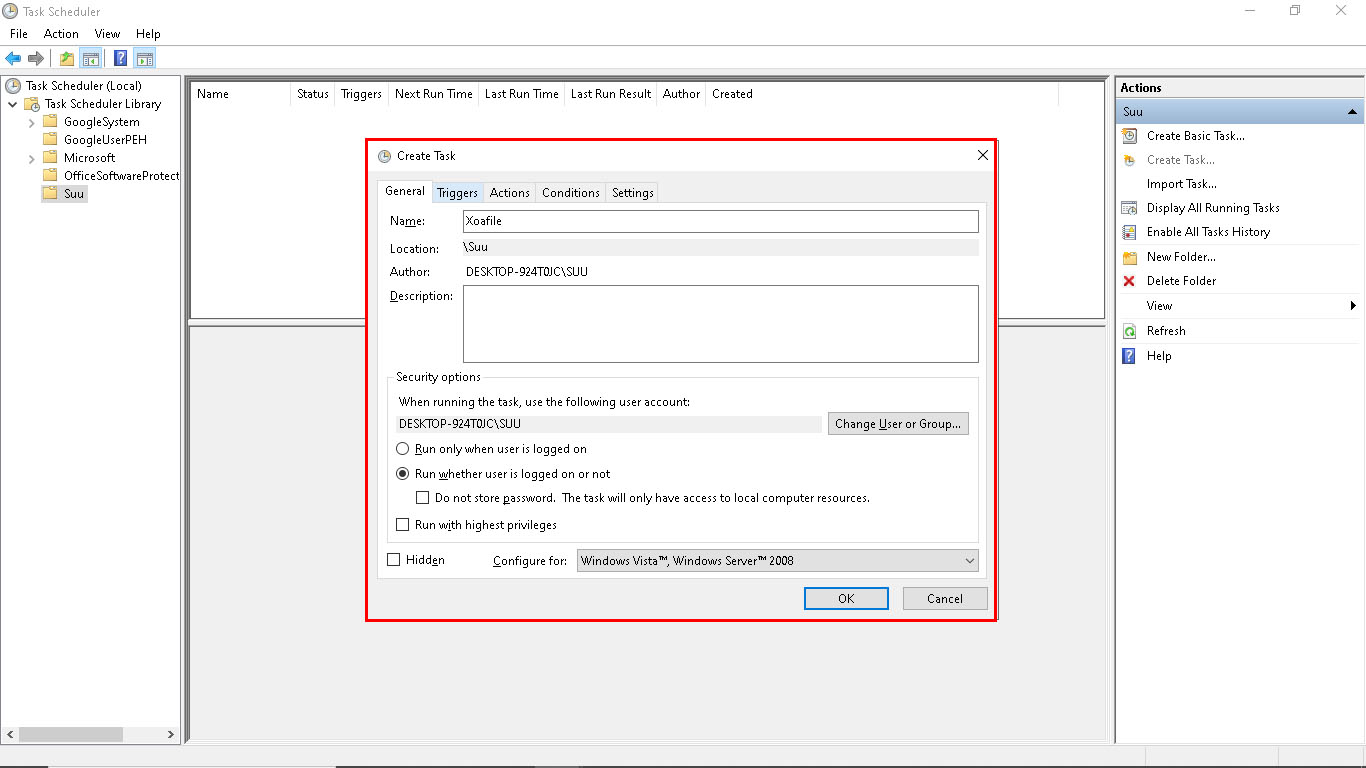Open the Action menu
1366x768 pixels.
tap(61, 33)
